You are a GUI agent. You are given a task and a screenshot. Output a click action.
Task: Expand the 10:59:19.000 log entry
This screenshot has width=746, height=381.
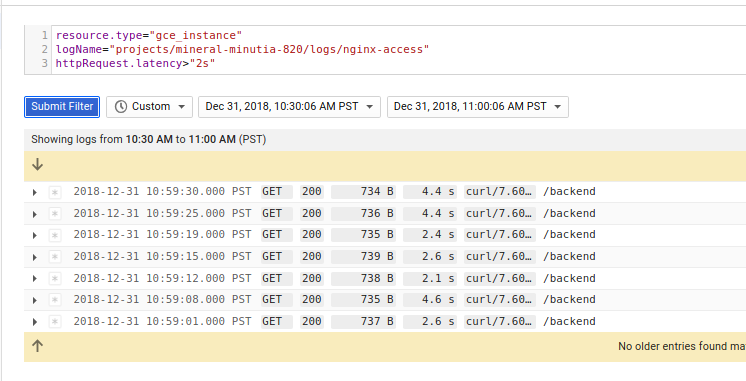[35, 235]
